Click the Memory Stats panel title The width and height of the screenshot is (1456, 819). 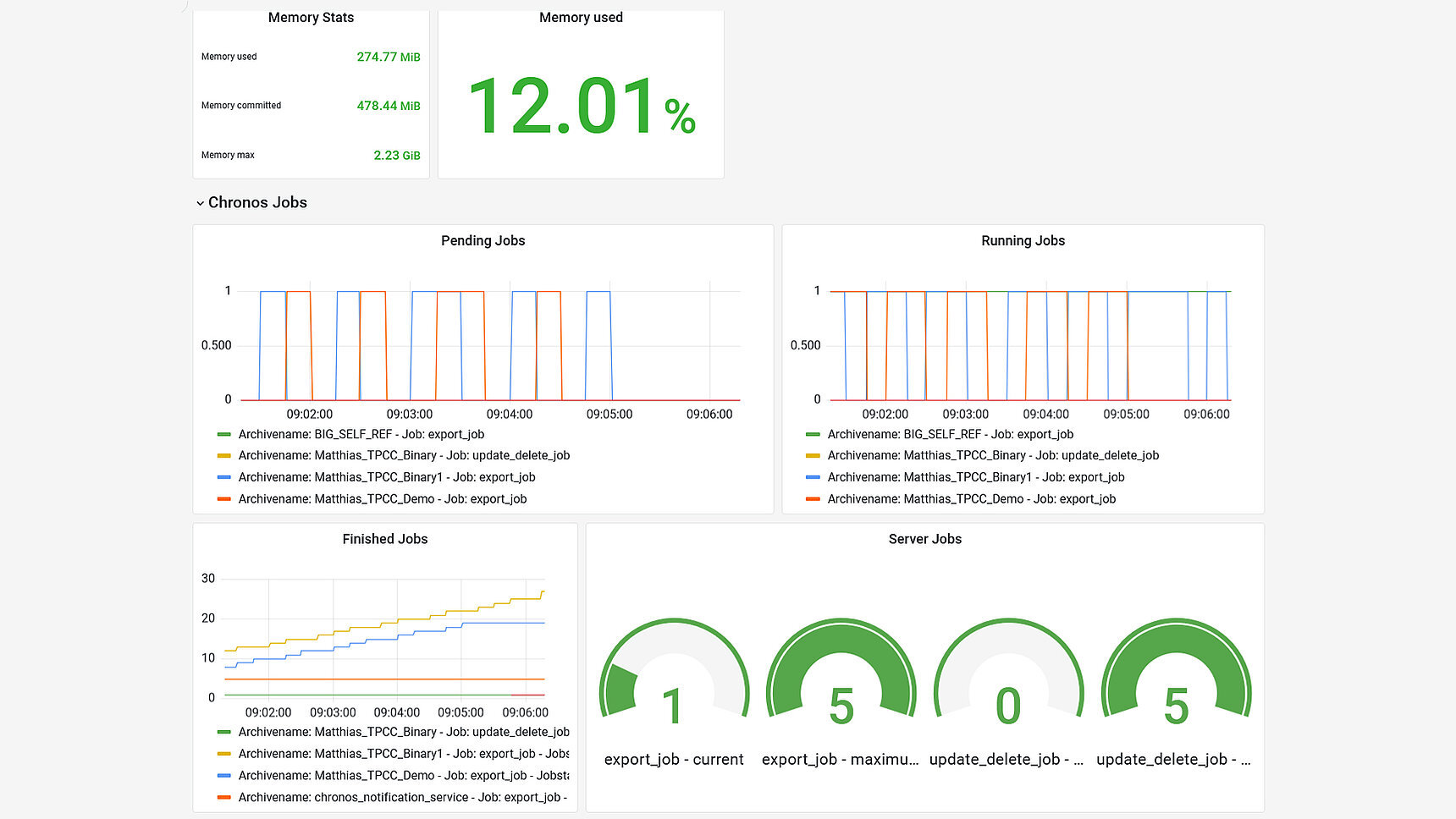coord(311,18)
